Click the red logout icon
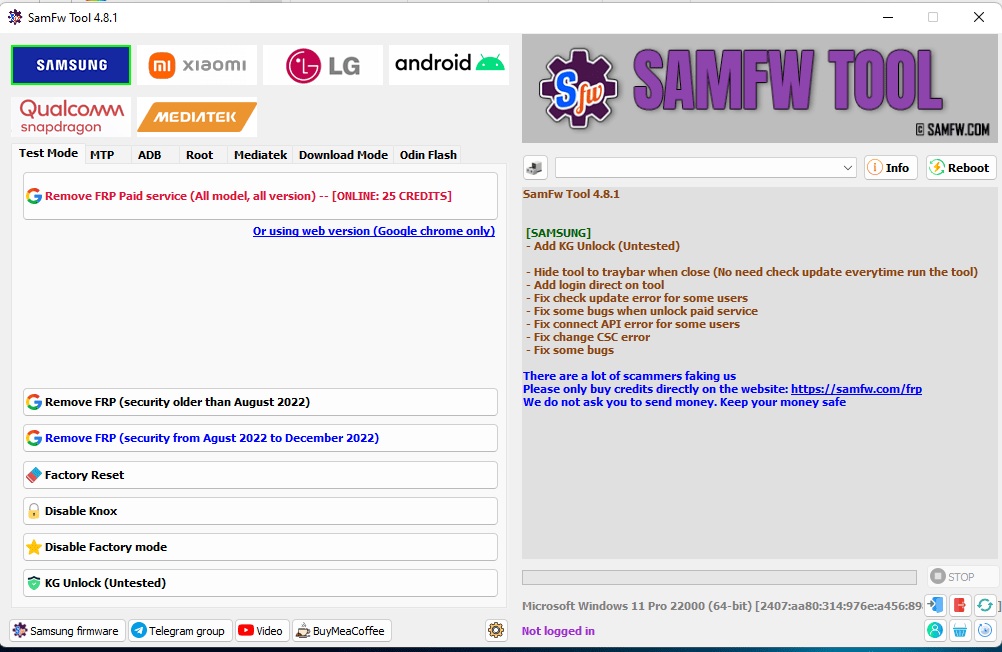This screenshot has width=1002, height=652. [960, 604]
